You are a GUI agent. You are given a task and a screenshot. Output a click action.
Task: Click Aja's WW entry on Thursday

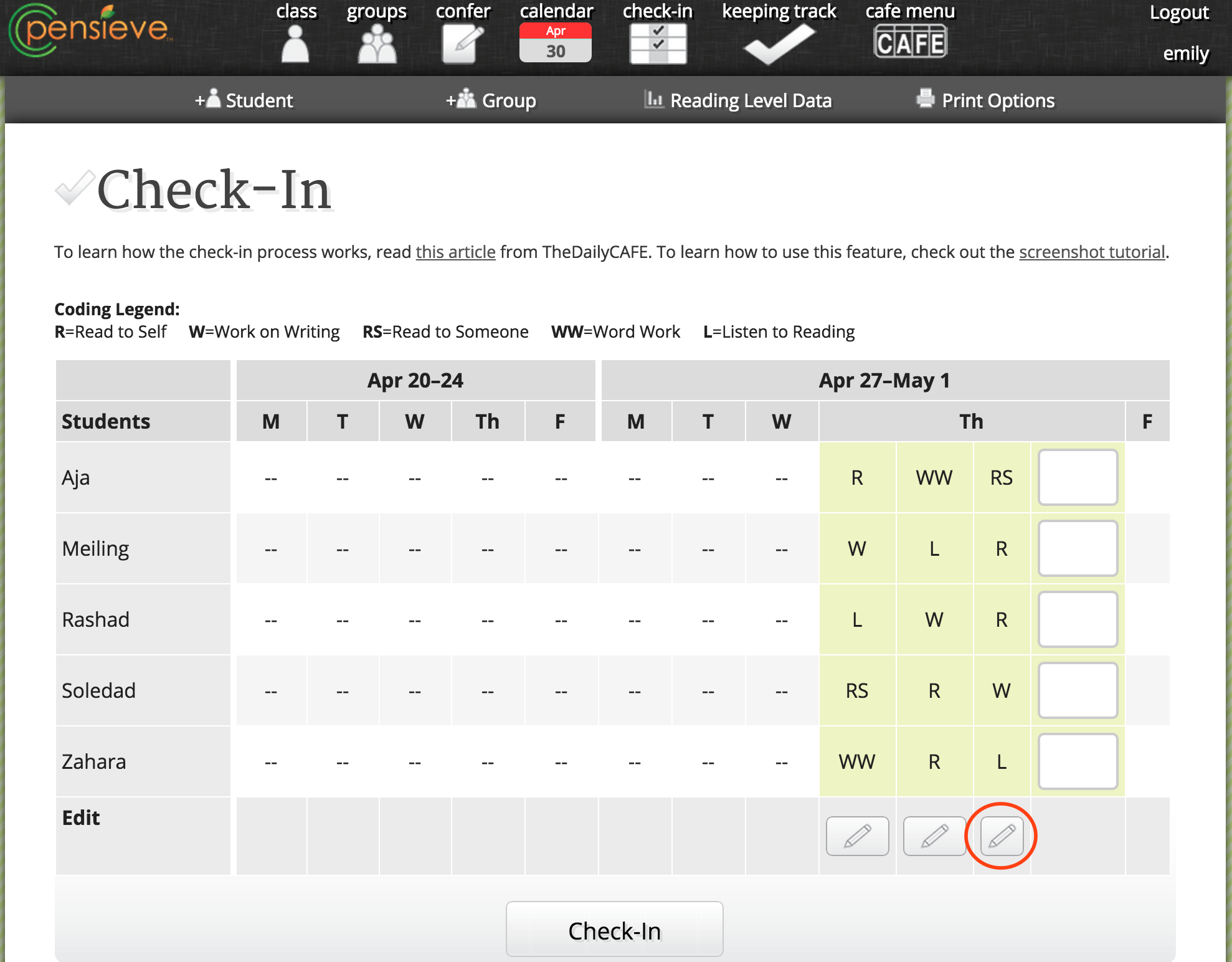coord(934,477)
